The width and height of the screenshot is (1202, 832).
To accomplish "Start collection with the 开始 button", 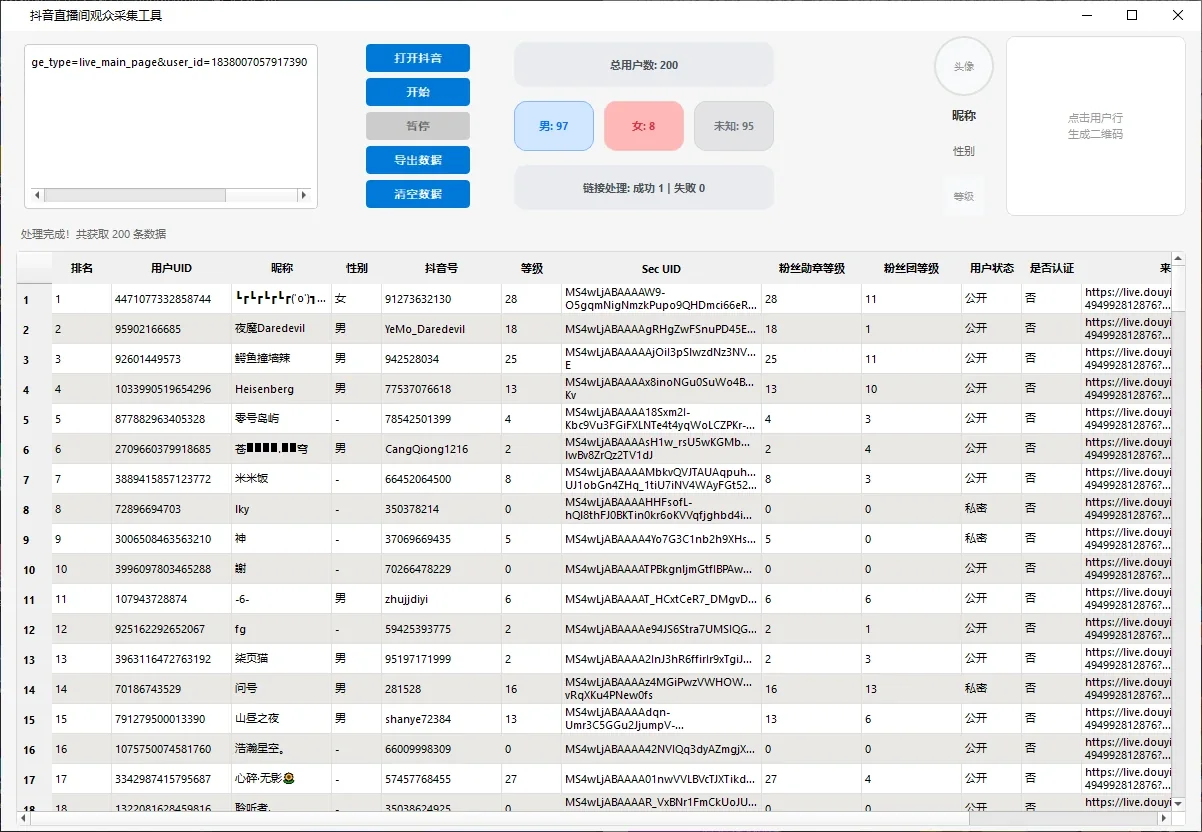I will click(x=418, y=92).
